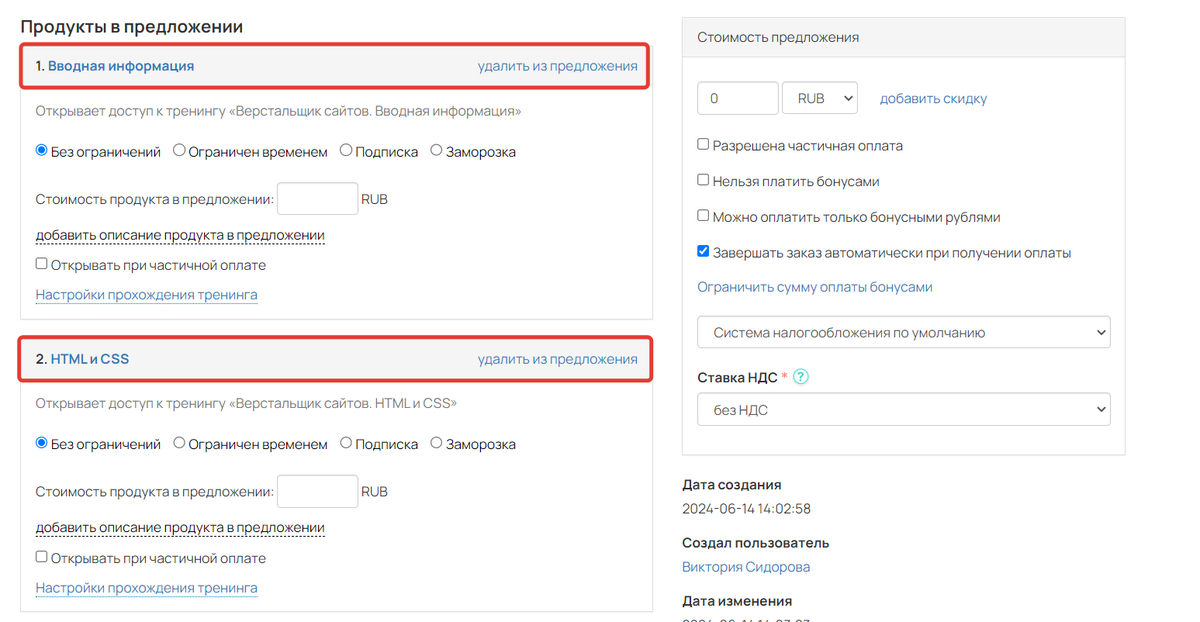Click the Создал пользователь label

pyautogui.click(x=756, y=543)
